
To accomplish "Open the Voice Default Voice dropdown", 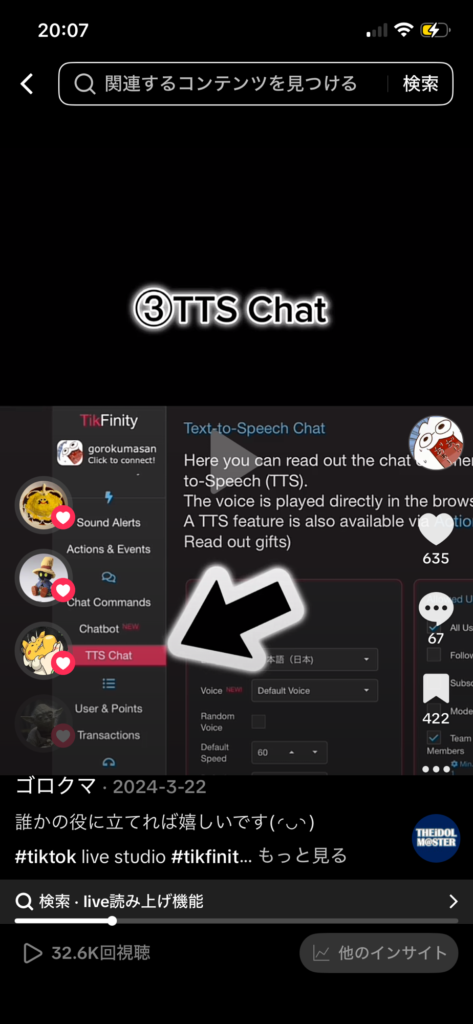I will (314, 690).
